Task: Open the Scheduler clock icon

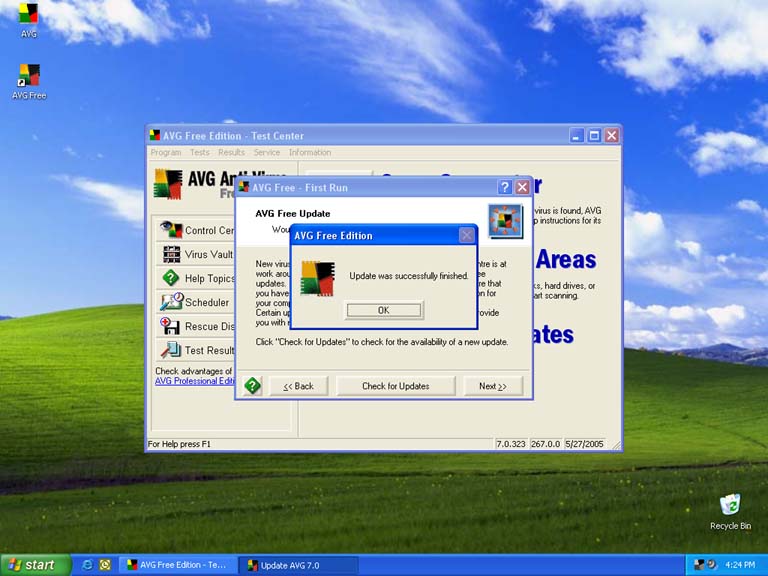Action: click(x=171, y=302)
